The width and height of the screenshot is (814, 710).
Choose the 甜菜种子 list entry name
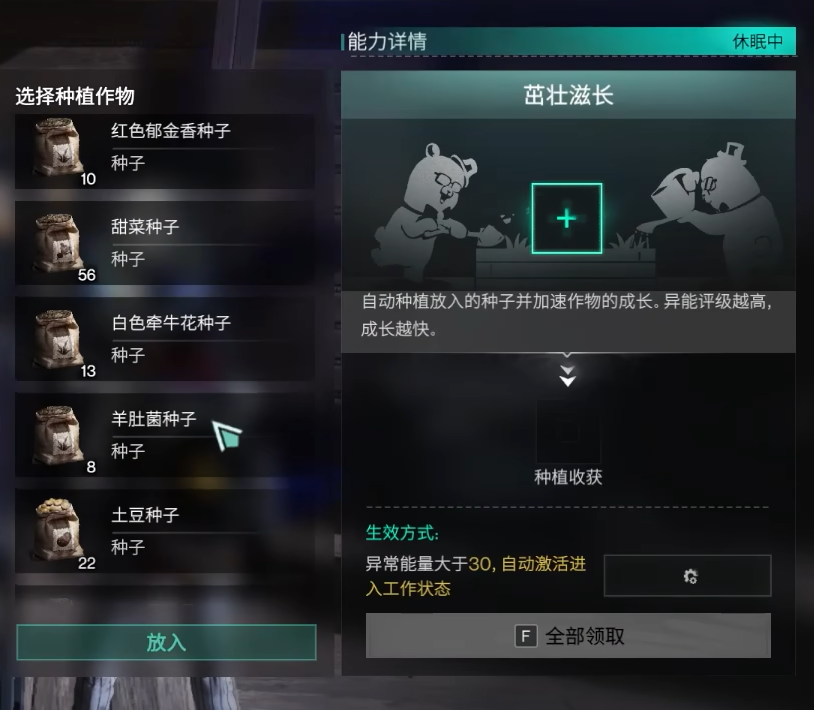(145, 226)
